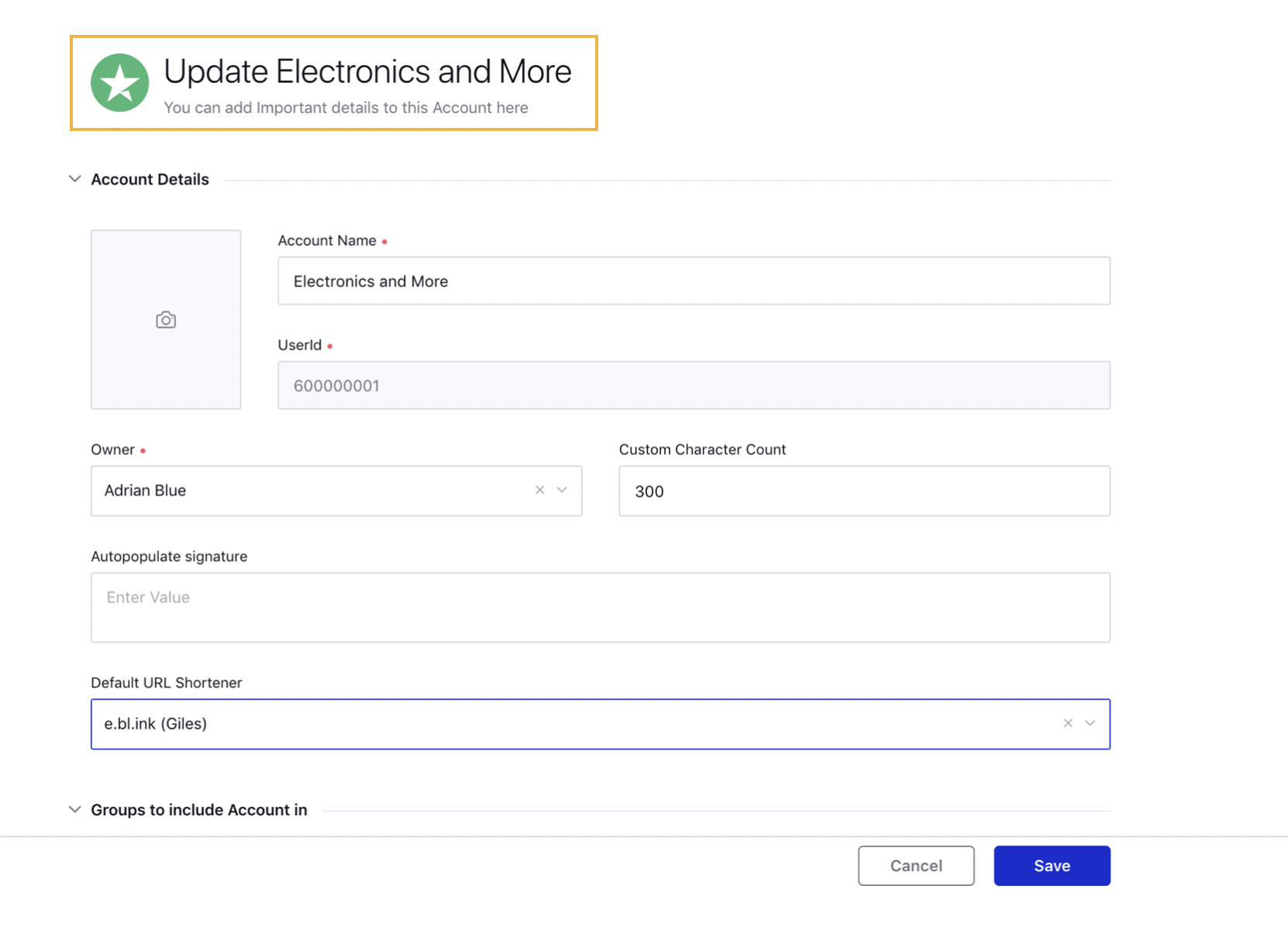1288x930 pixels.
Task: Collapse Groups to include Account in
Action: (74, 809)
